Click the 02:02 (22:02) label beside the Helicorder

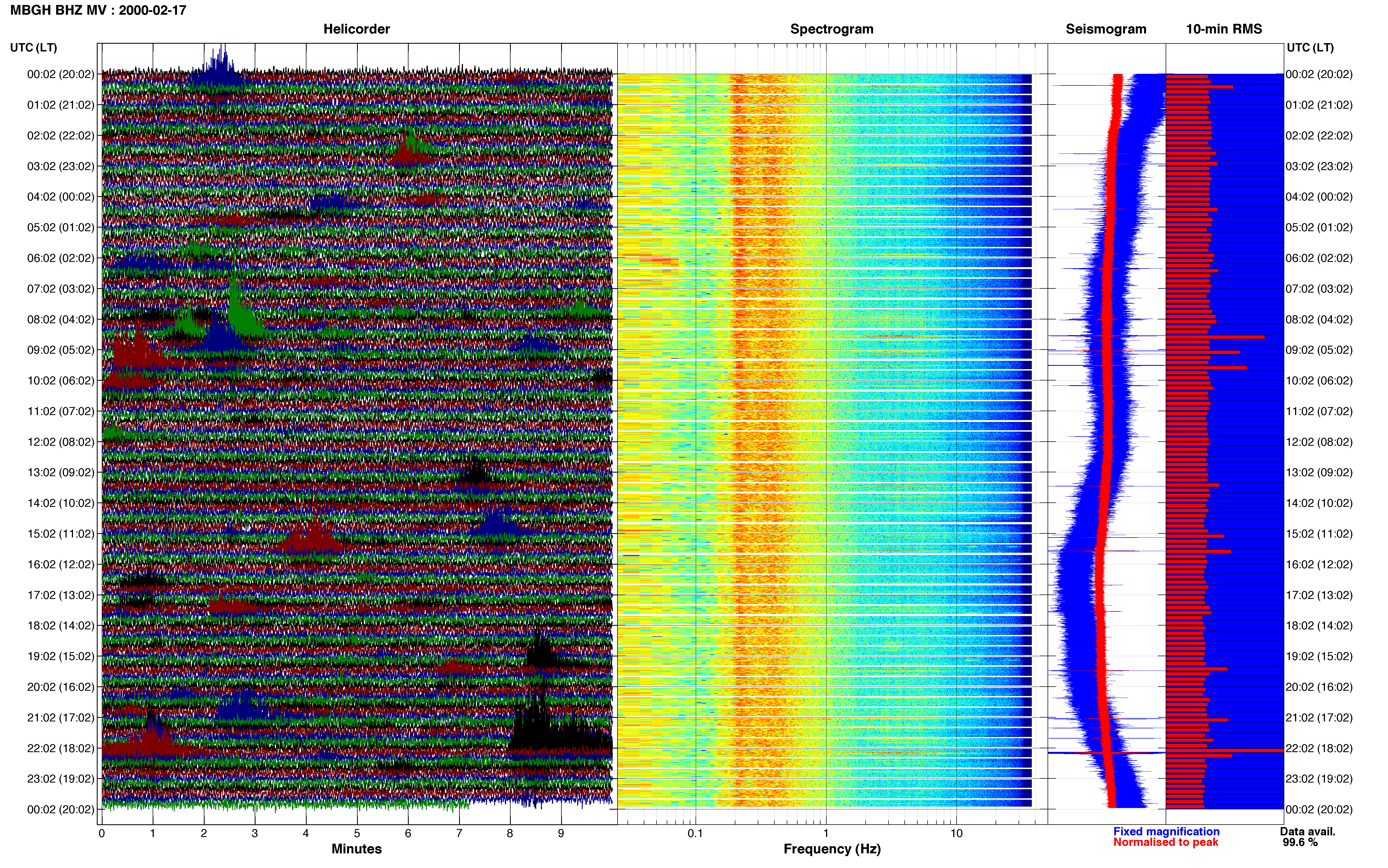point(61,135)
